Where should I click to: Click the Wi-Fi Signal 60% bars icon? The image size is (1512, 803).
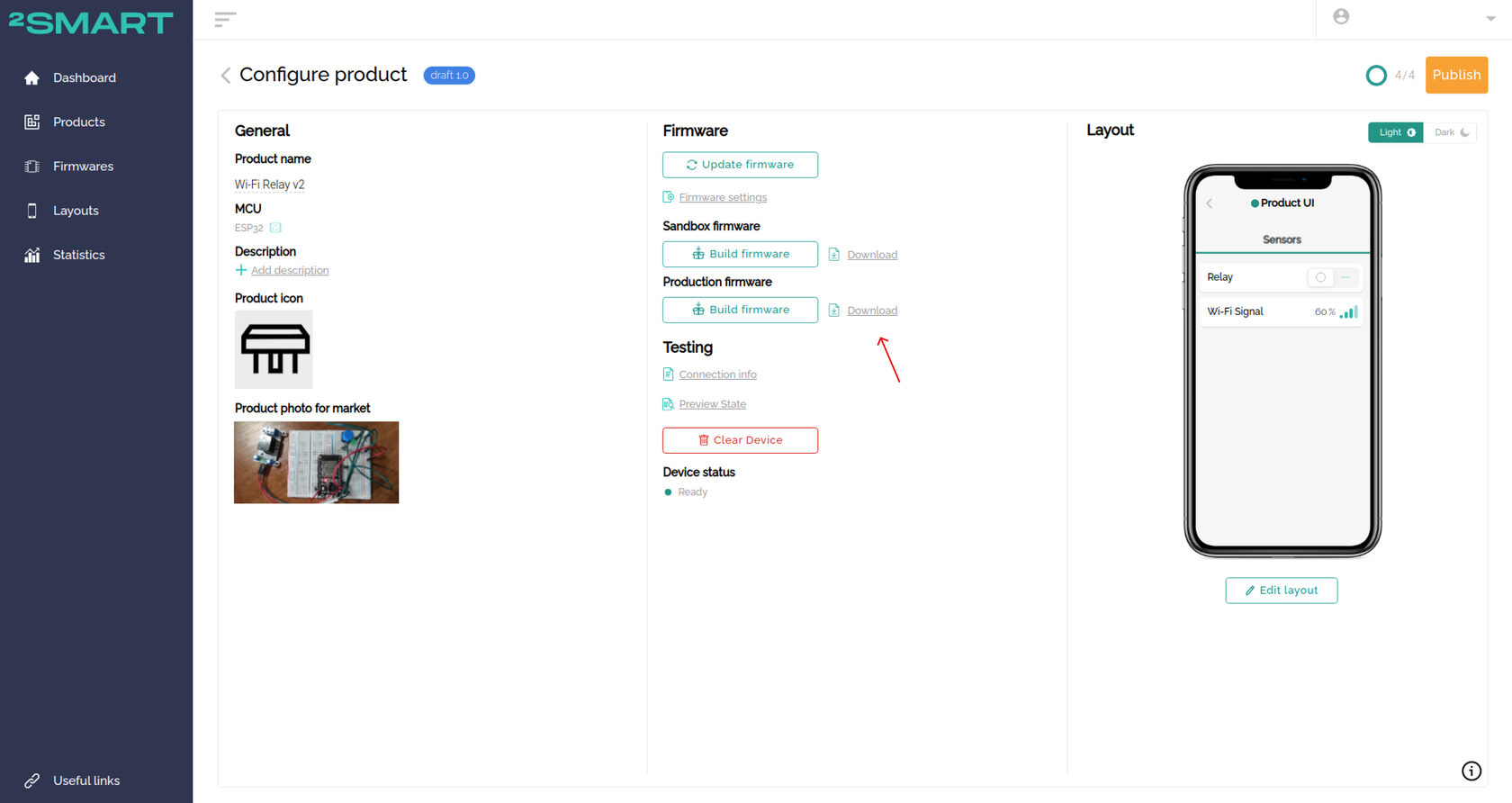1349,312
